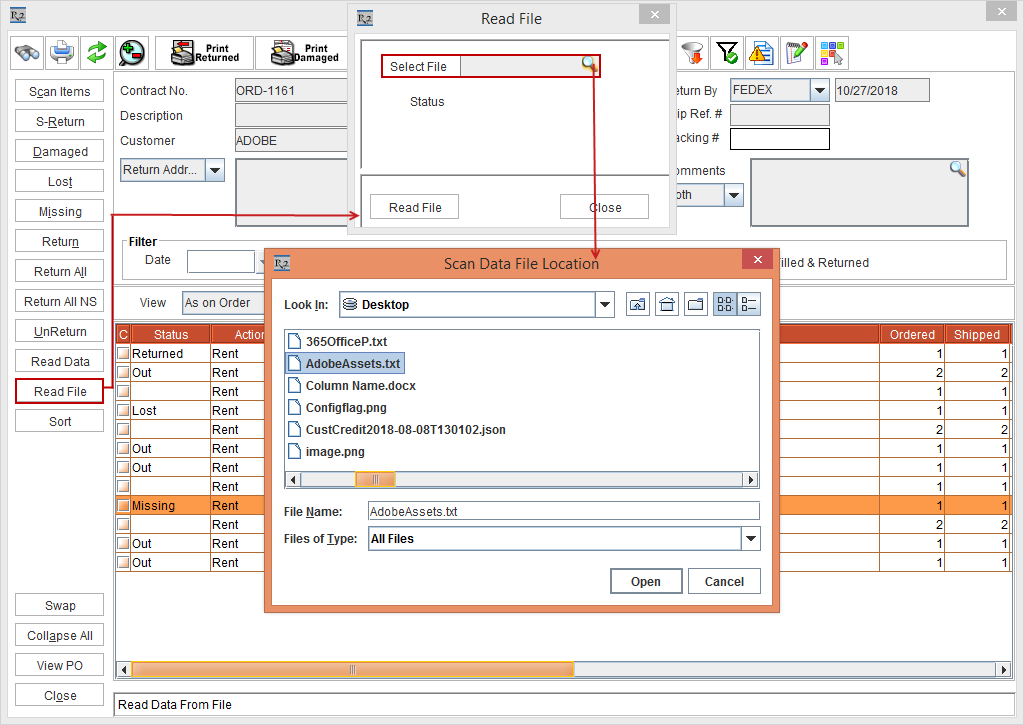Go up one folder level in file dialog
The image size is (1024, 725).
pyautogui.click(x=637, y=305)
